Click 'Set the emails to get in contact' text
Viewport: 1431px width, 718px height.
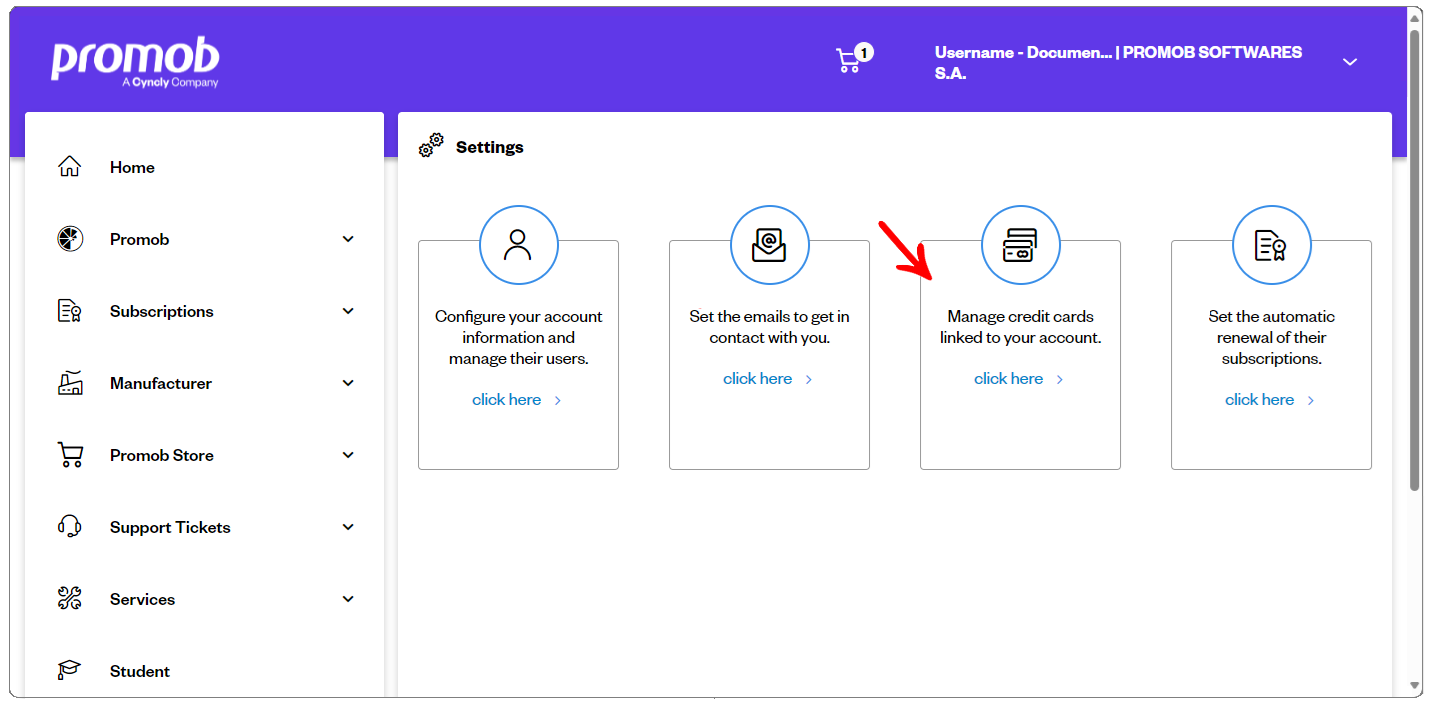click(769, 327)
